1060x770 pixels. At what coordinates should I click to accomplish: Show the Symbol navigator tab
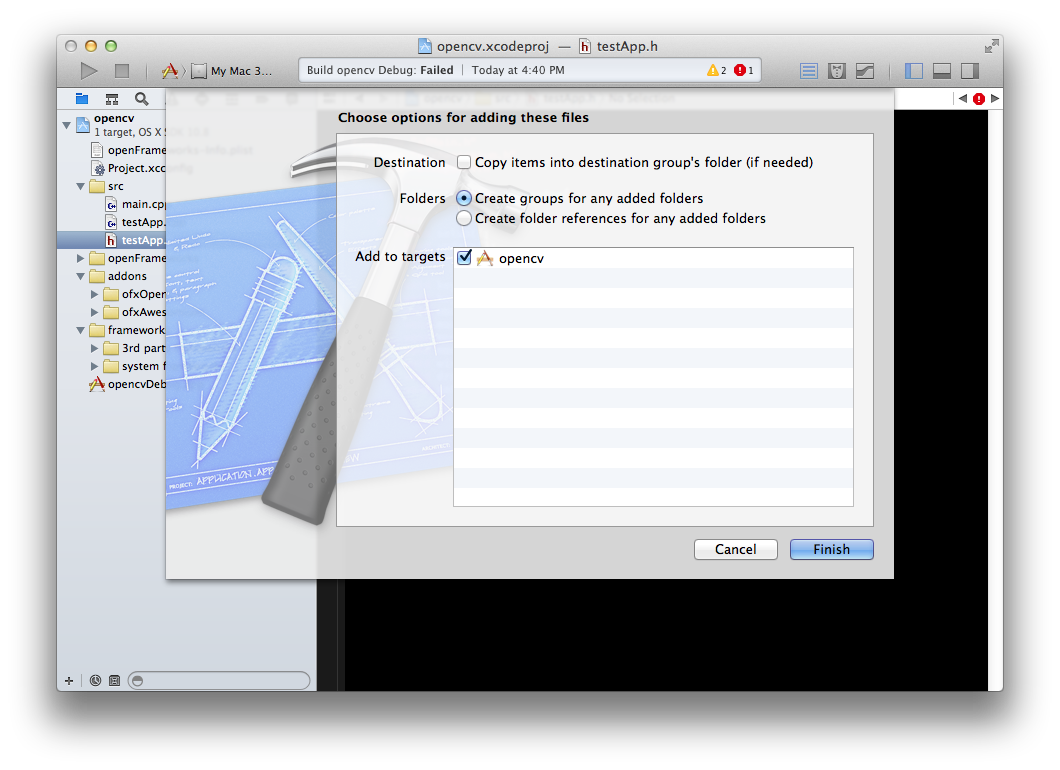click(112, 99)
